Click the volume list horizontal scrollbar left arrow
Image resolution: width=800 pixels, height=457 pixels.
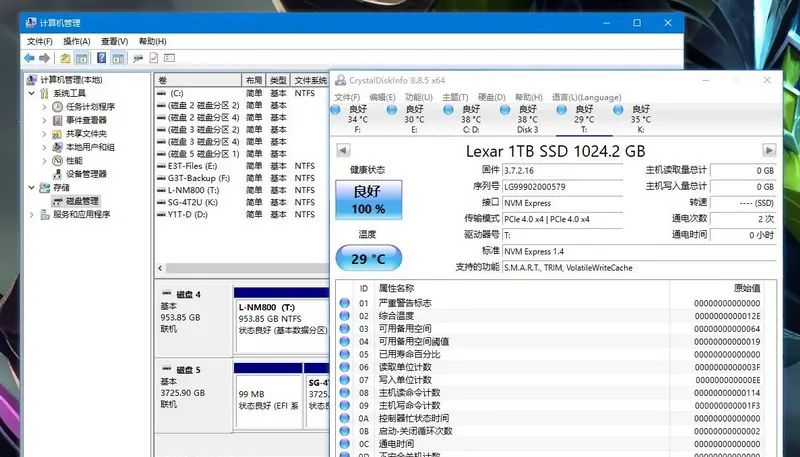[160, 268]
